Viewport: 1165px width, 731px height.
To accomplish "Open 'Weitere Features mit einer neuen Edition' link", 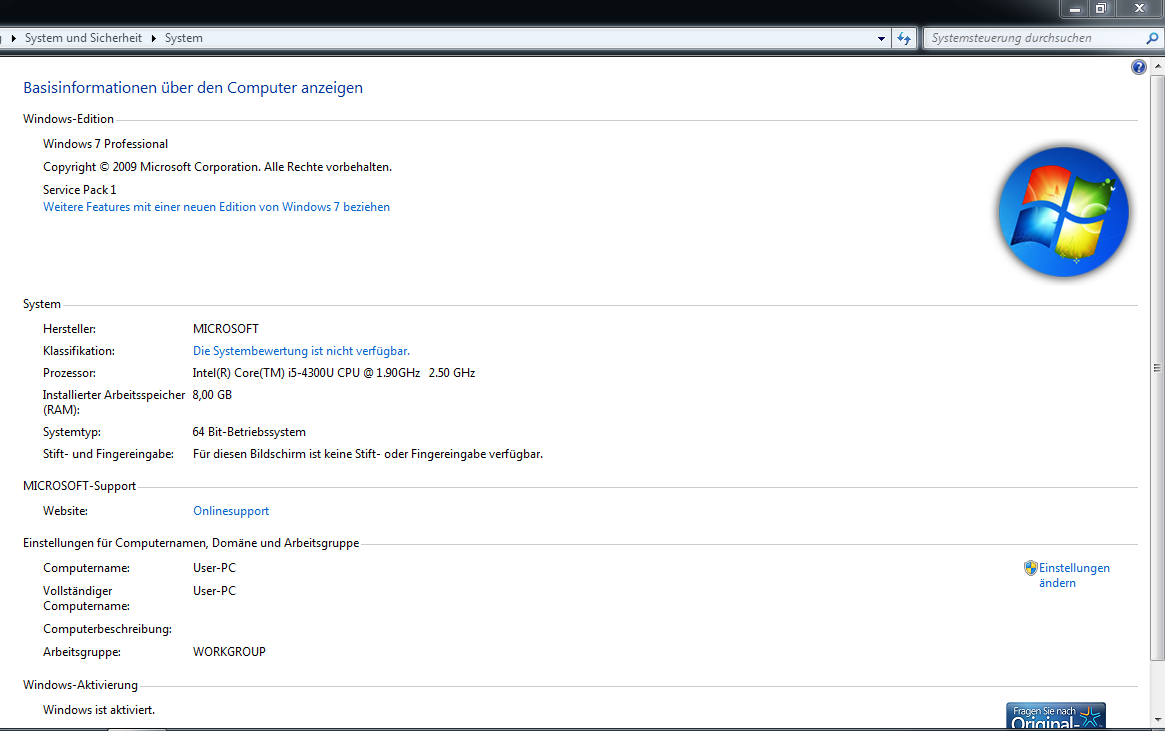I will (x=216, y=207).
